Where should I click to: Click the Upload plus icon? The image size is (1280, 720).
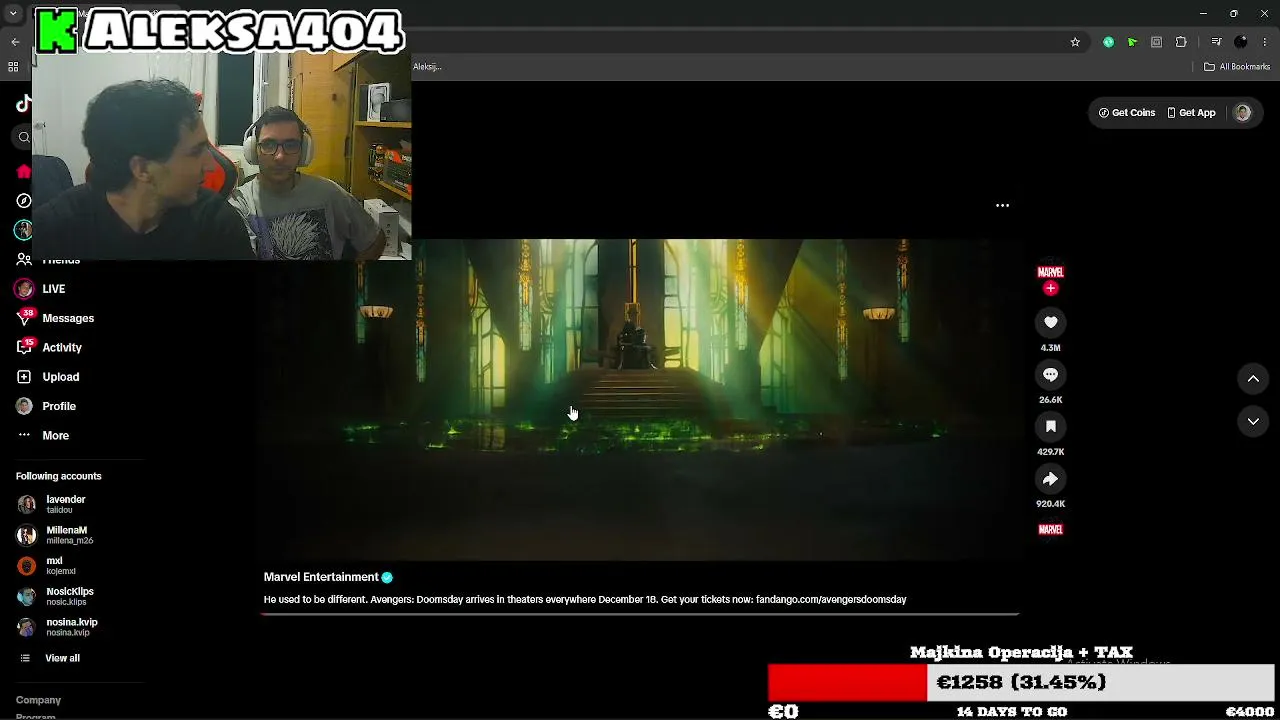(x=24, y=377)
